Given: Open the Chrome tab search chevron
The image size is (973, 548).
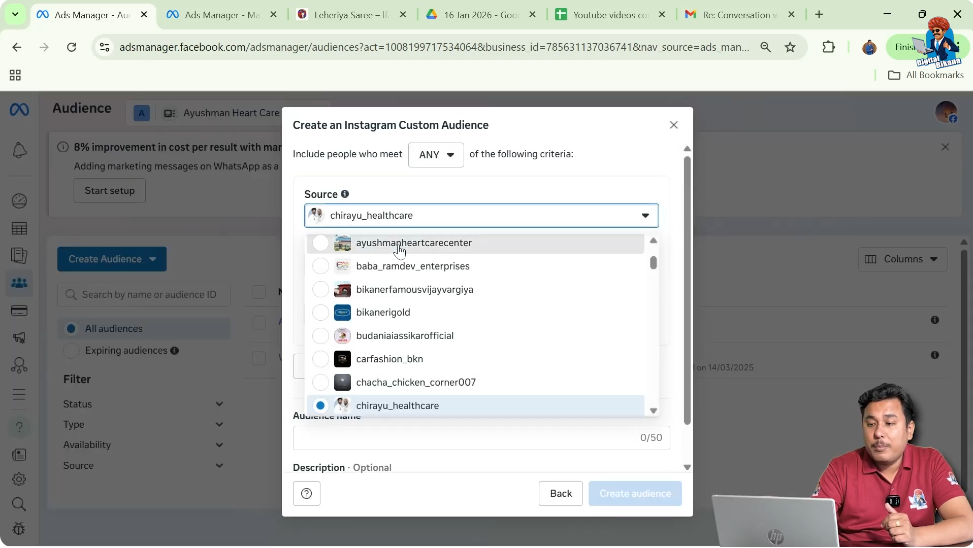Looking at the screenshot, I should click(x=15, y=14).
